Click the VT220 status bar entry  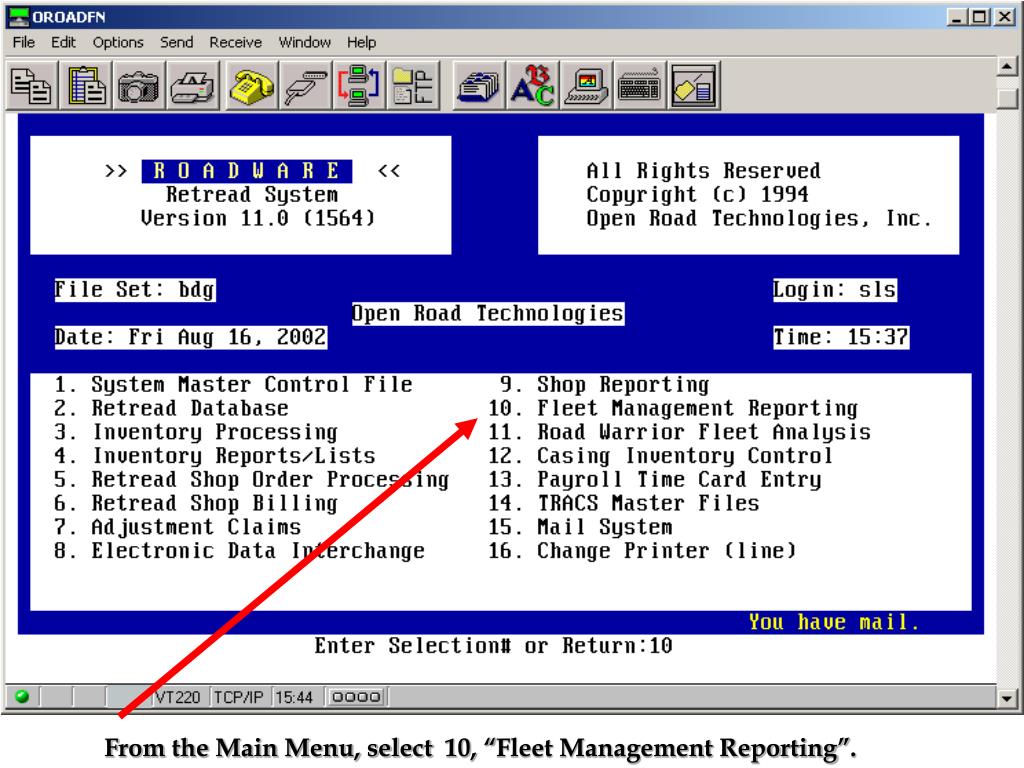pos(178,697)
